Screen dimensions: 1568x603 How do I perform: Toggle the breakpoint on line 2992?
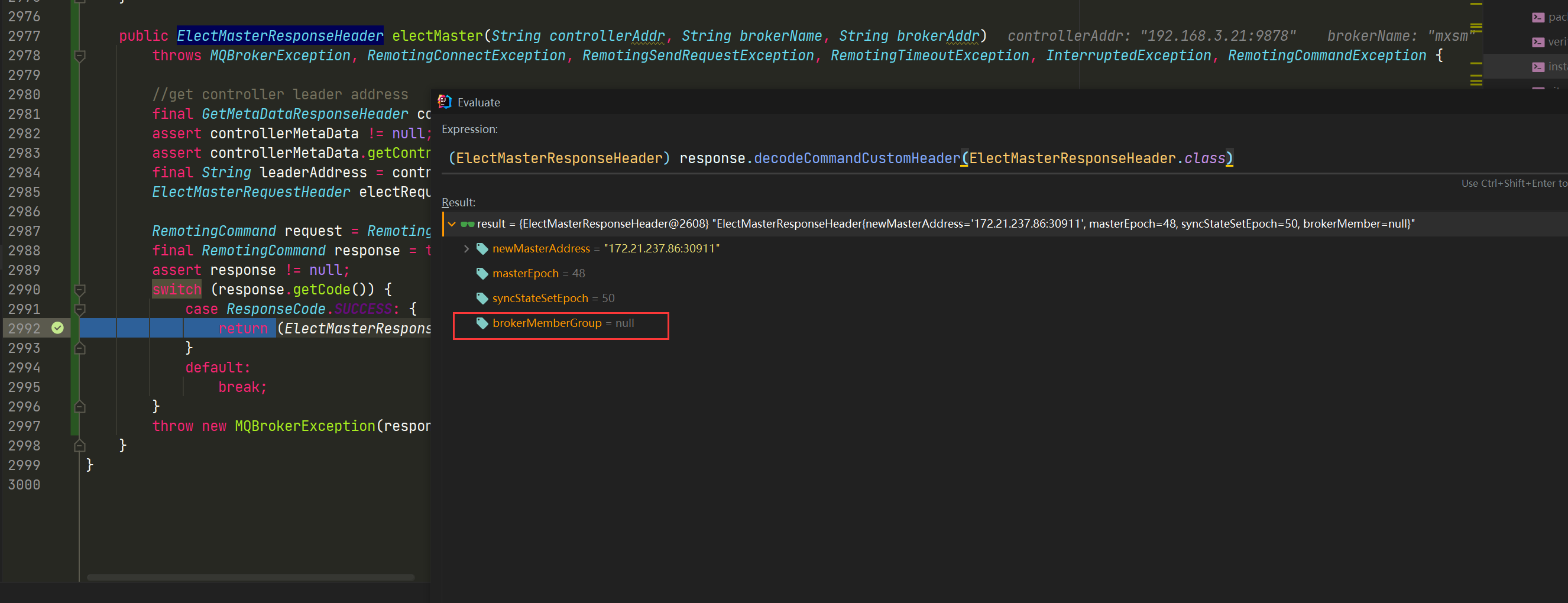[58, 328]
